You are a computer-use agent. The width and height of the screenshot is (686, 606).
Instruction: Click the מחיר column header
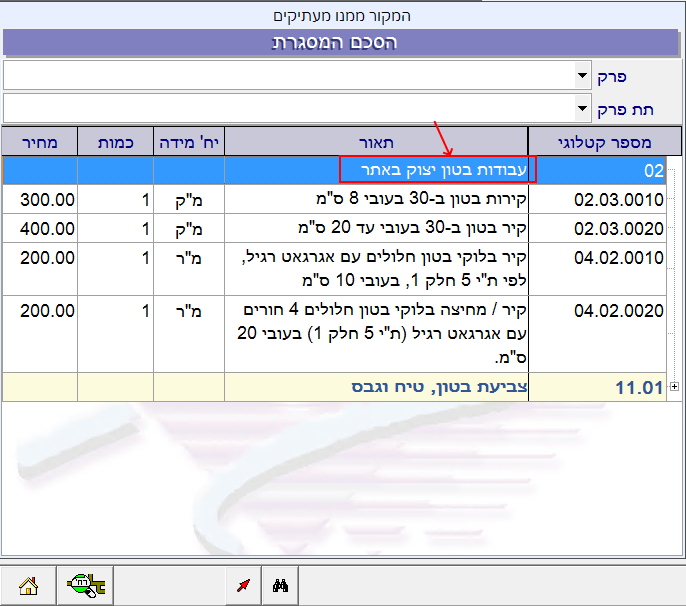[39, 142]
